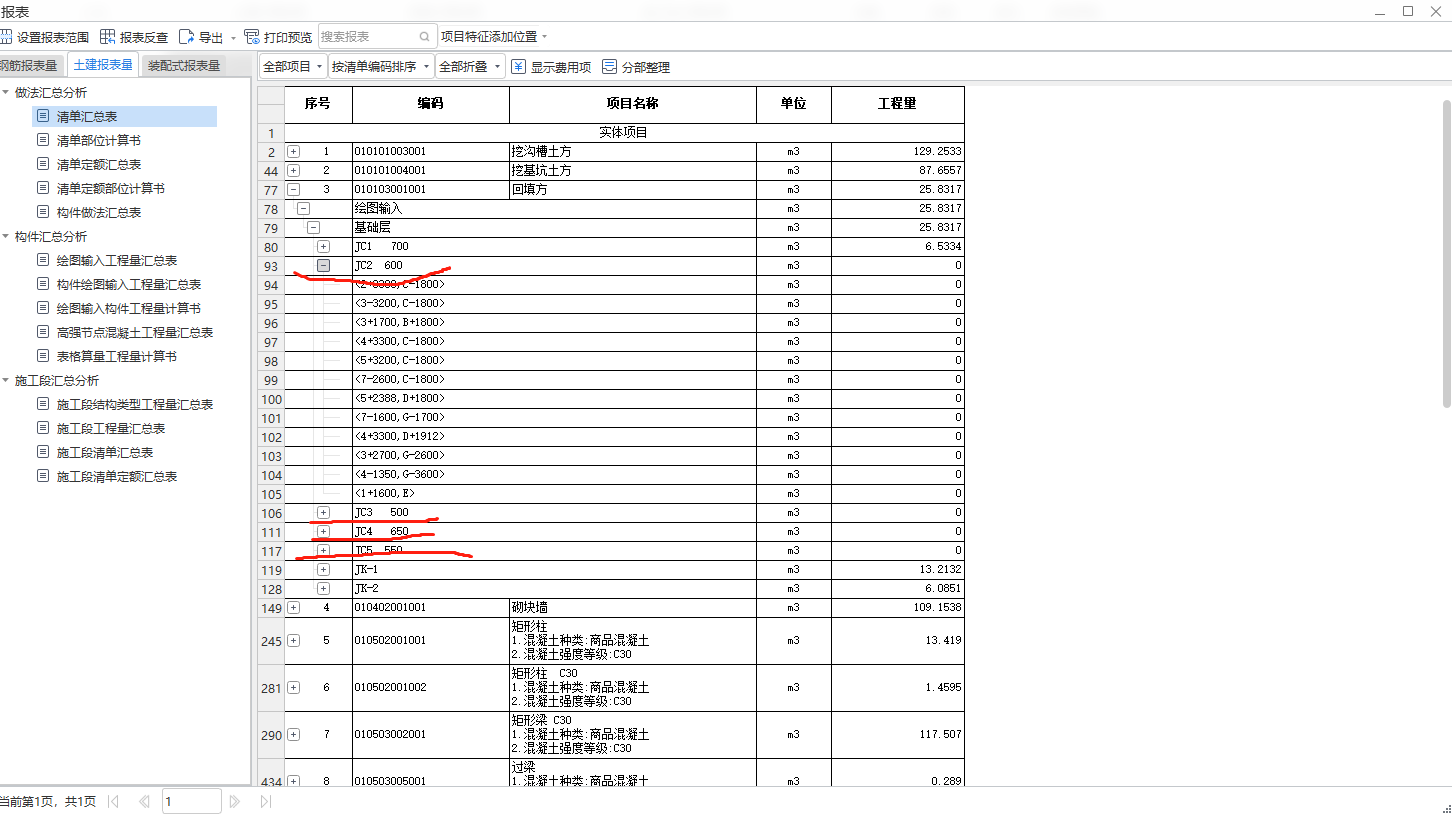Open the 全部折叠 dropdown
Viewport: 1452px width, 815px height.
pos(469,67)
